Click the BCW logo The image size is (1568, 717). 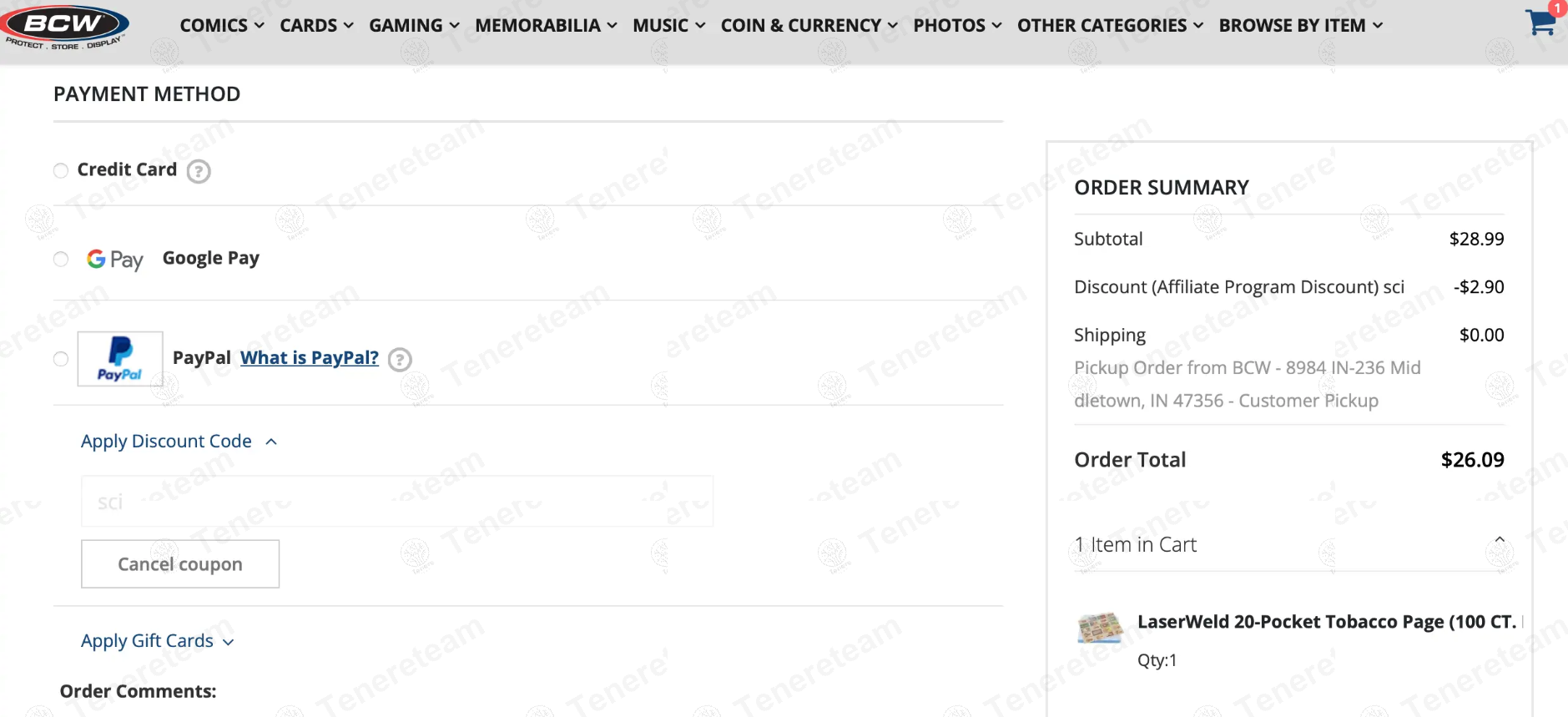(x=64, y=26)
